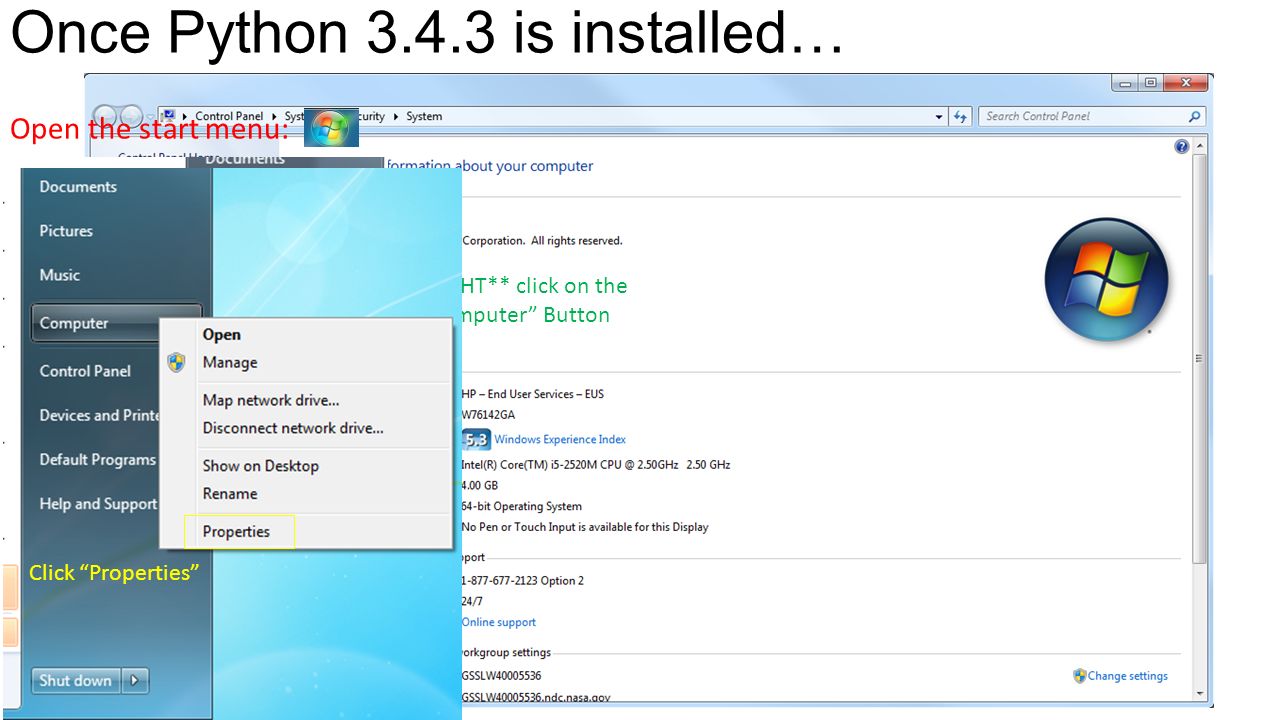
Task: Select Show on Desktop in context menu
Action: tap(260, 466)
